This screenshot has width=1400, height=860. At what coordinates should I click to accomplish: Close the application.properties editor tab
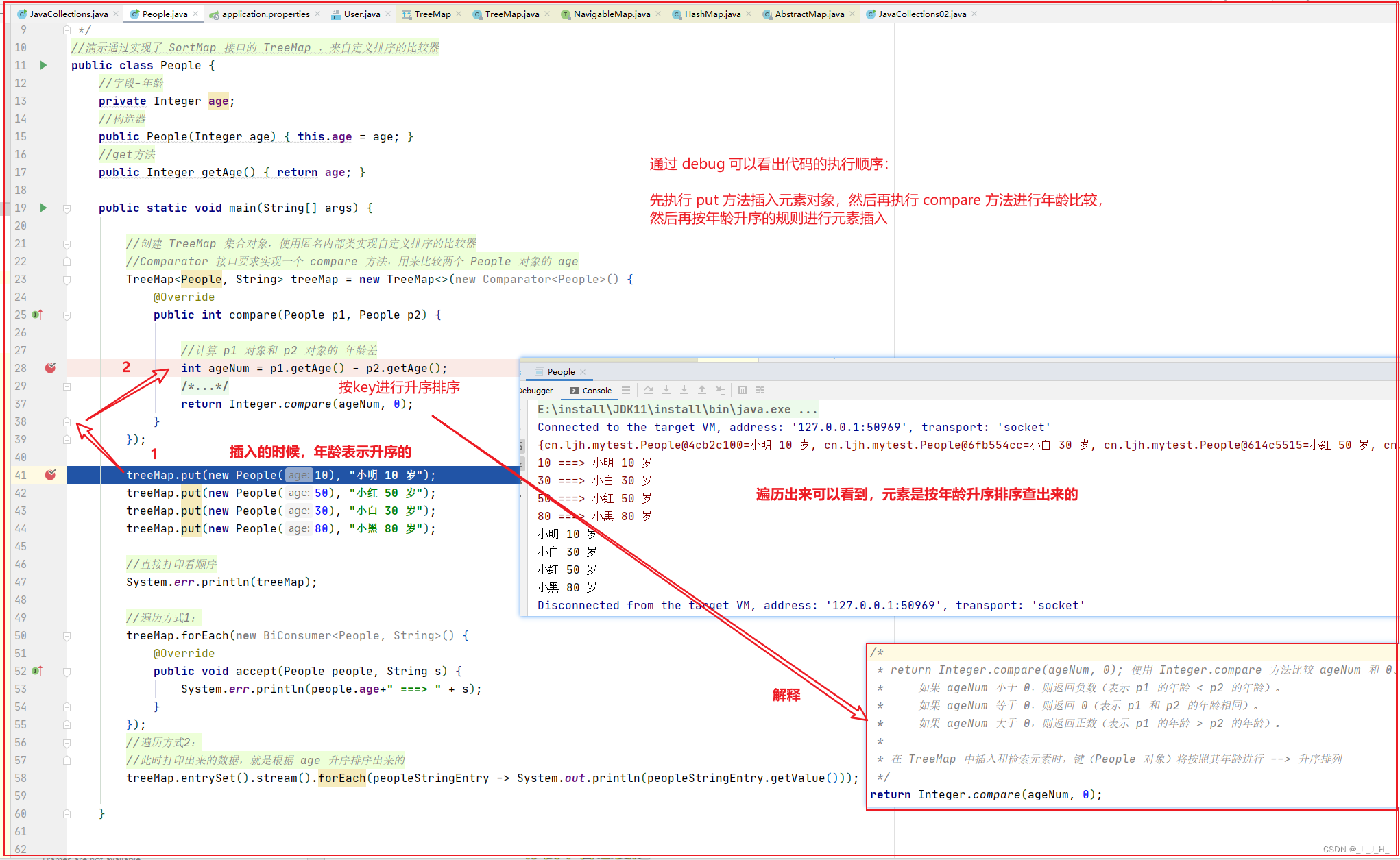pyautogui.click(x=317, y=14)
